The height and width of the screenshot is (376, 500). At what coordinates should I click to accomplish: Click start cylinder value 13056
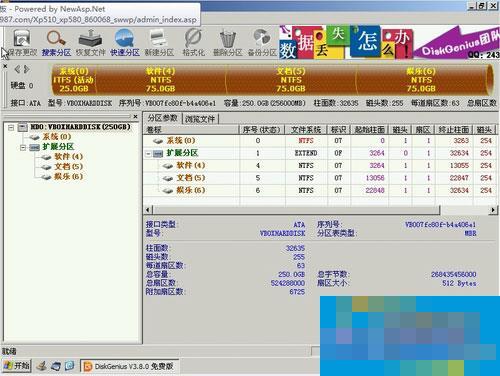coord(375,178)
